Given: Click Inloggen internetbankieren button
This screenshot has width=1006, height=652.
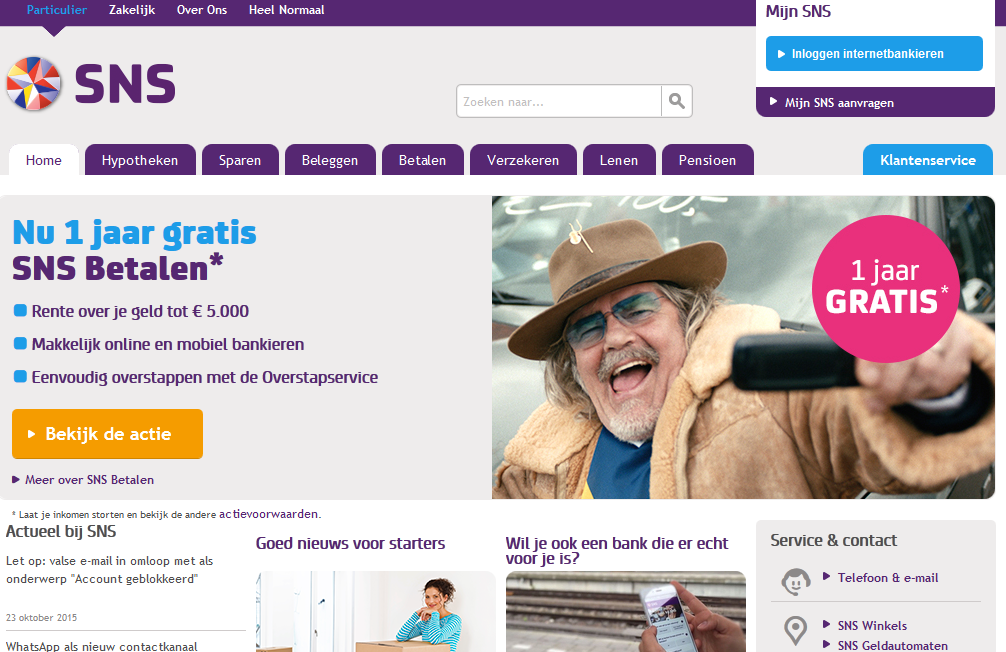Looking at the screenshot, I should click(874, 53).
